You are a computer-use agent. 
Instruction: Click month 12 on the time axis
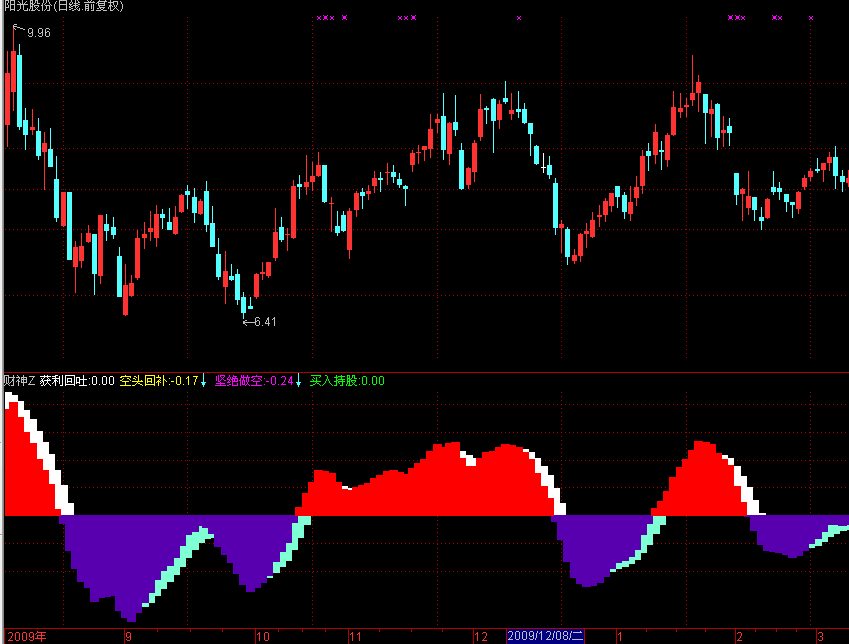pyautogui.click(x=480, y=636)
